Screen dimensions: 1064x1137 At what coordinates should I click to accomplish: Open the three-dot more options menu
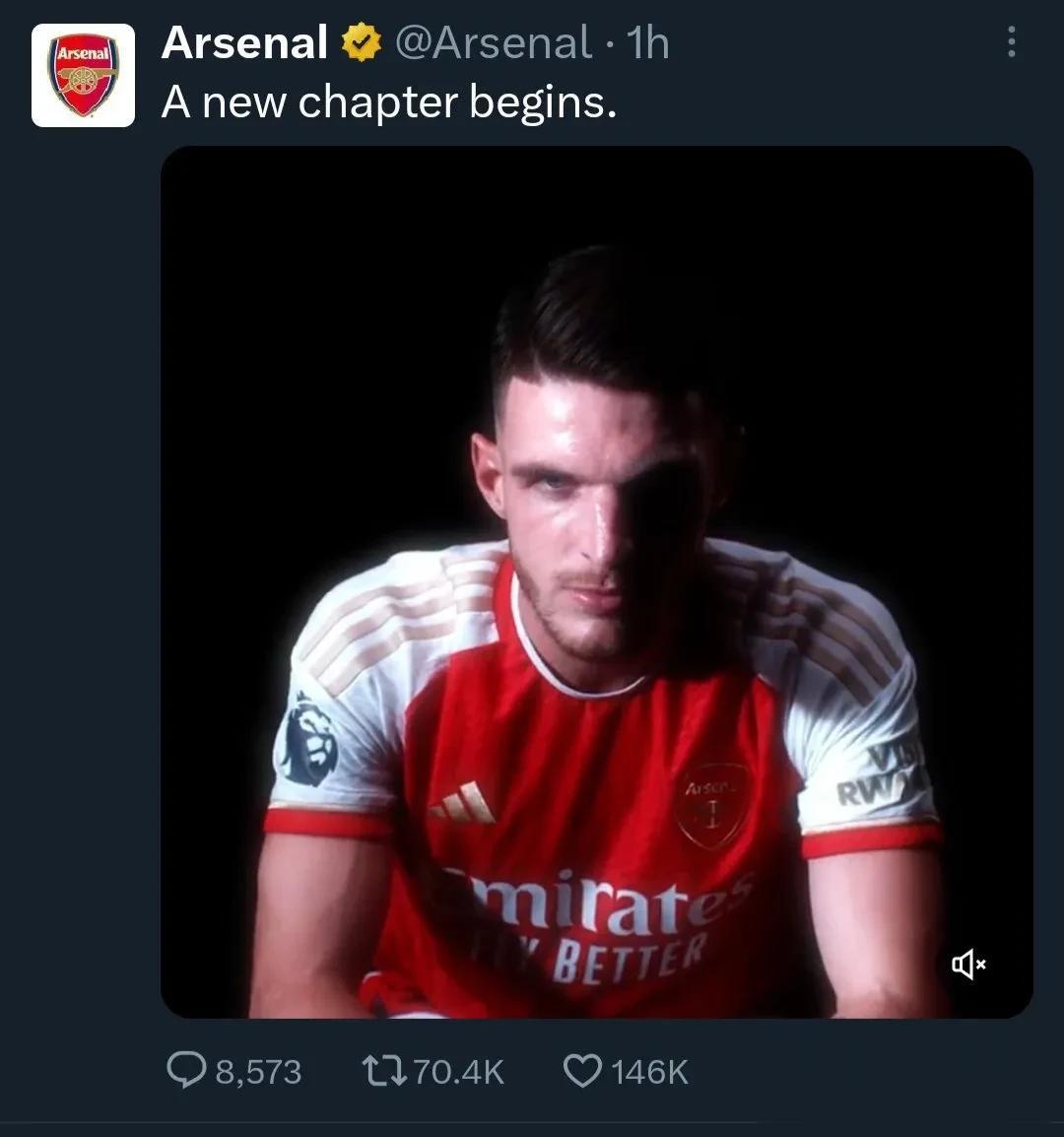point(1011,42)
